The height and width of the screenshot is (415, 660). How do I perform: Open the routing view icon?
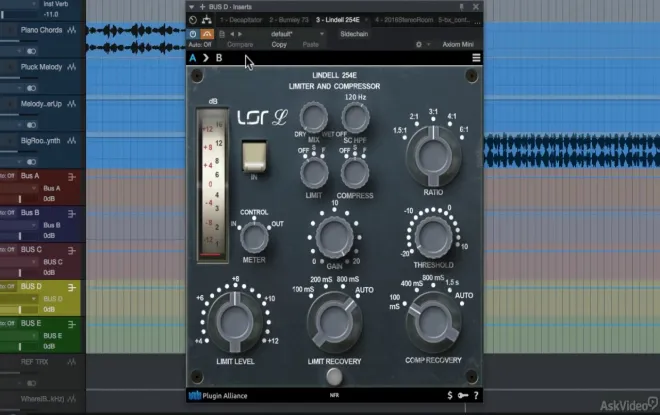pyautogui.click(x=207, y=20)
